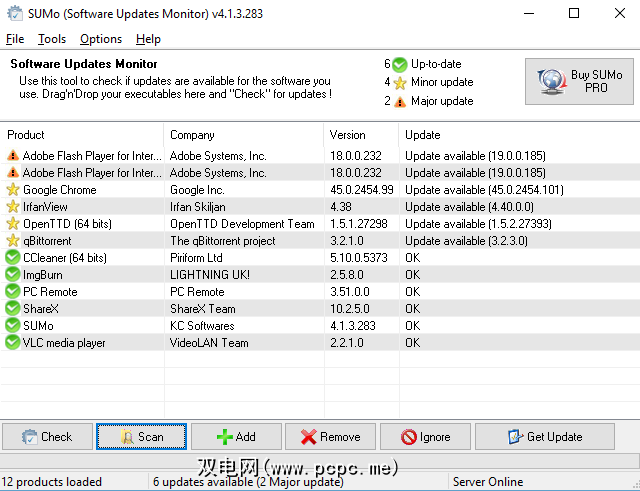Screen dimensions: 640x491
Task: Click company cell 'LIGHTNING UK!'
Action: pos(210,275)
